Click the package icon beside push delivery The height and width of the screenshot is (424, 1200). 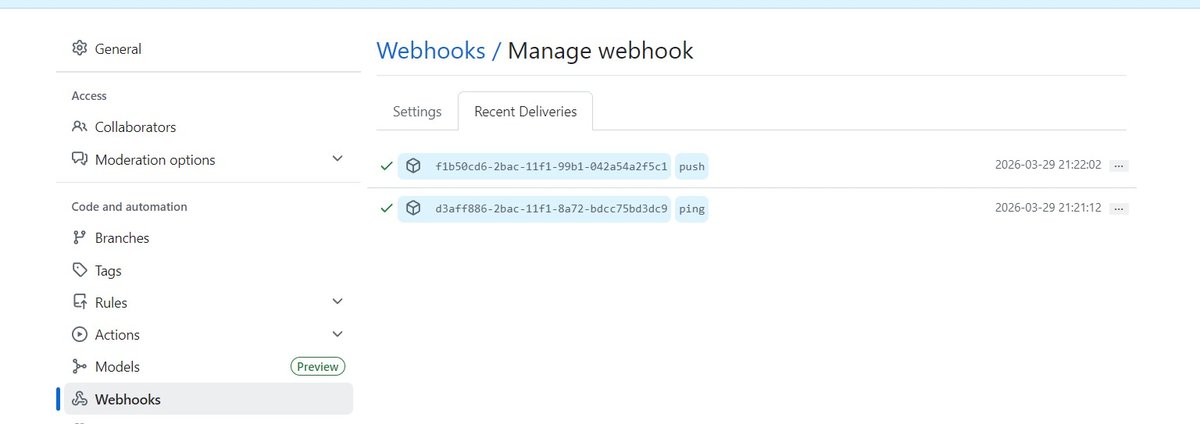pyautogui.click(x=413, y=166)
